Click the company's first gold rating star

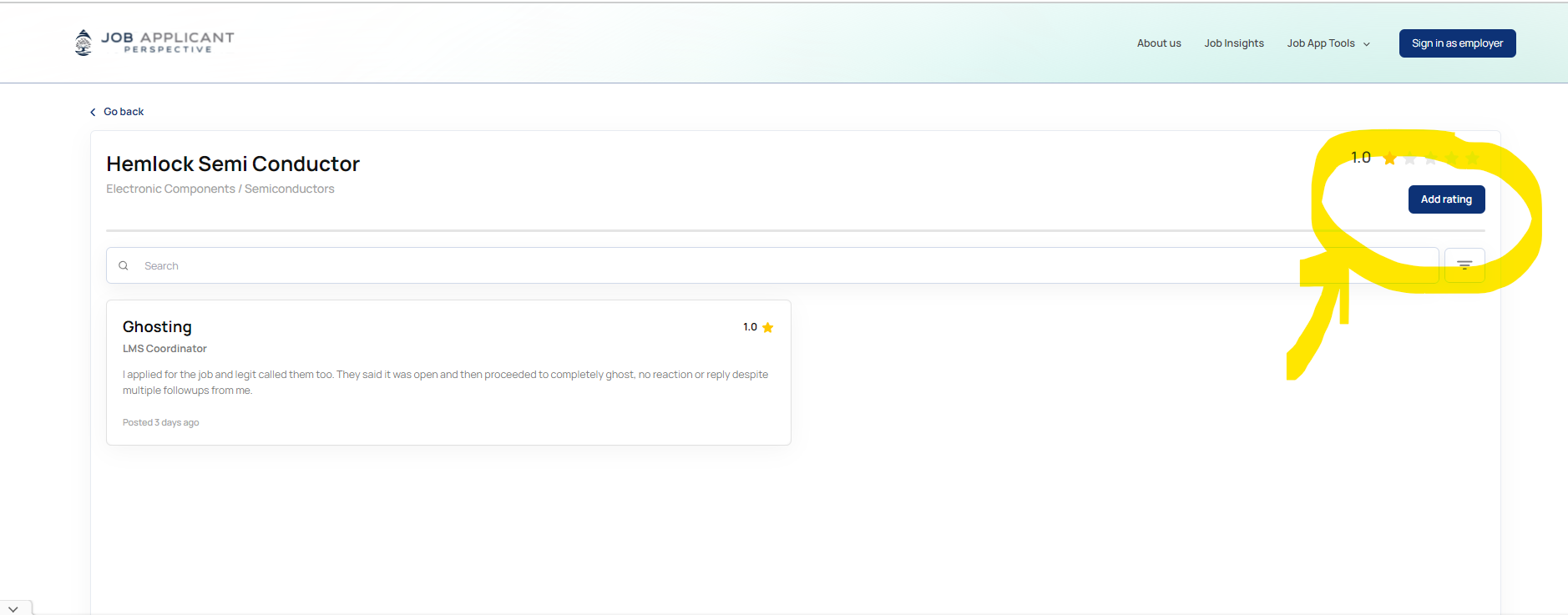1389,158
